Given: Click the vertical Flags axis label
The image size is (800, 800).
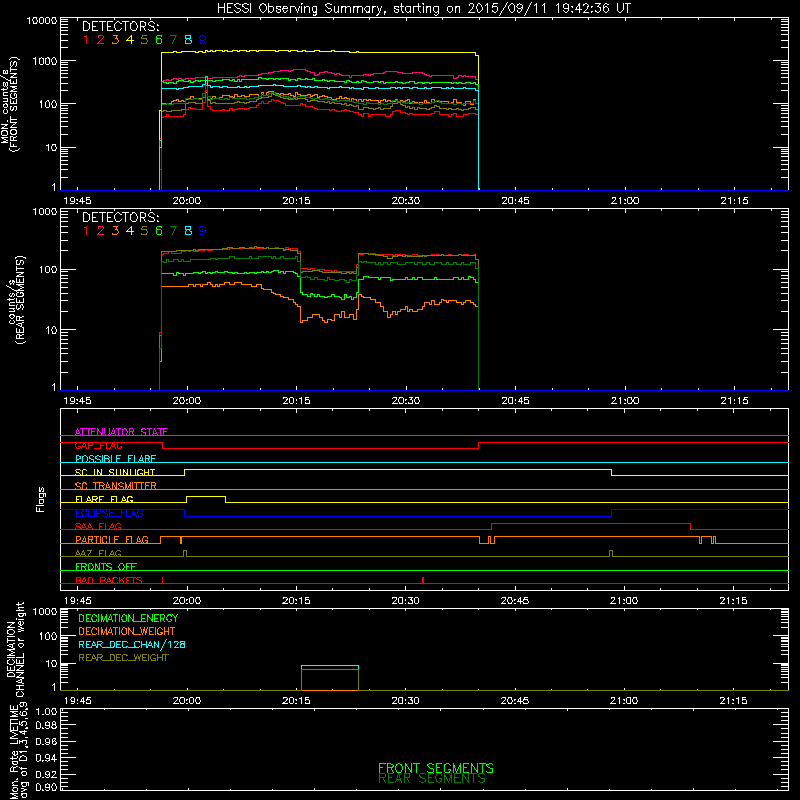Looking at the screenshot, I should 41,499.
